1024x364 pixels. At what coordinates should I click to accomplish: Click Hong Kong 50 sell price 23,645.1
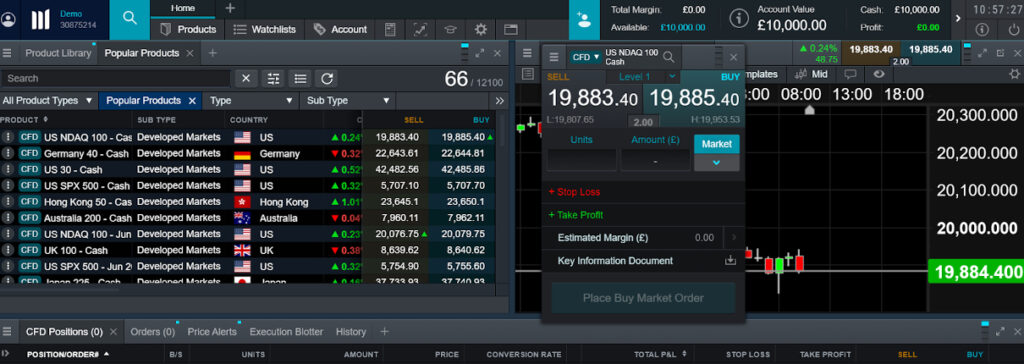coord(398,202)
